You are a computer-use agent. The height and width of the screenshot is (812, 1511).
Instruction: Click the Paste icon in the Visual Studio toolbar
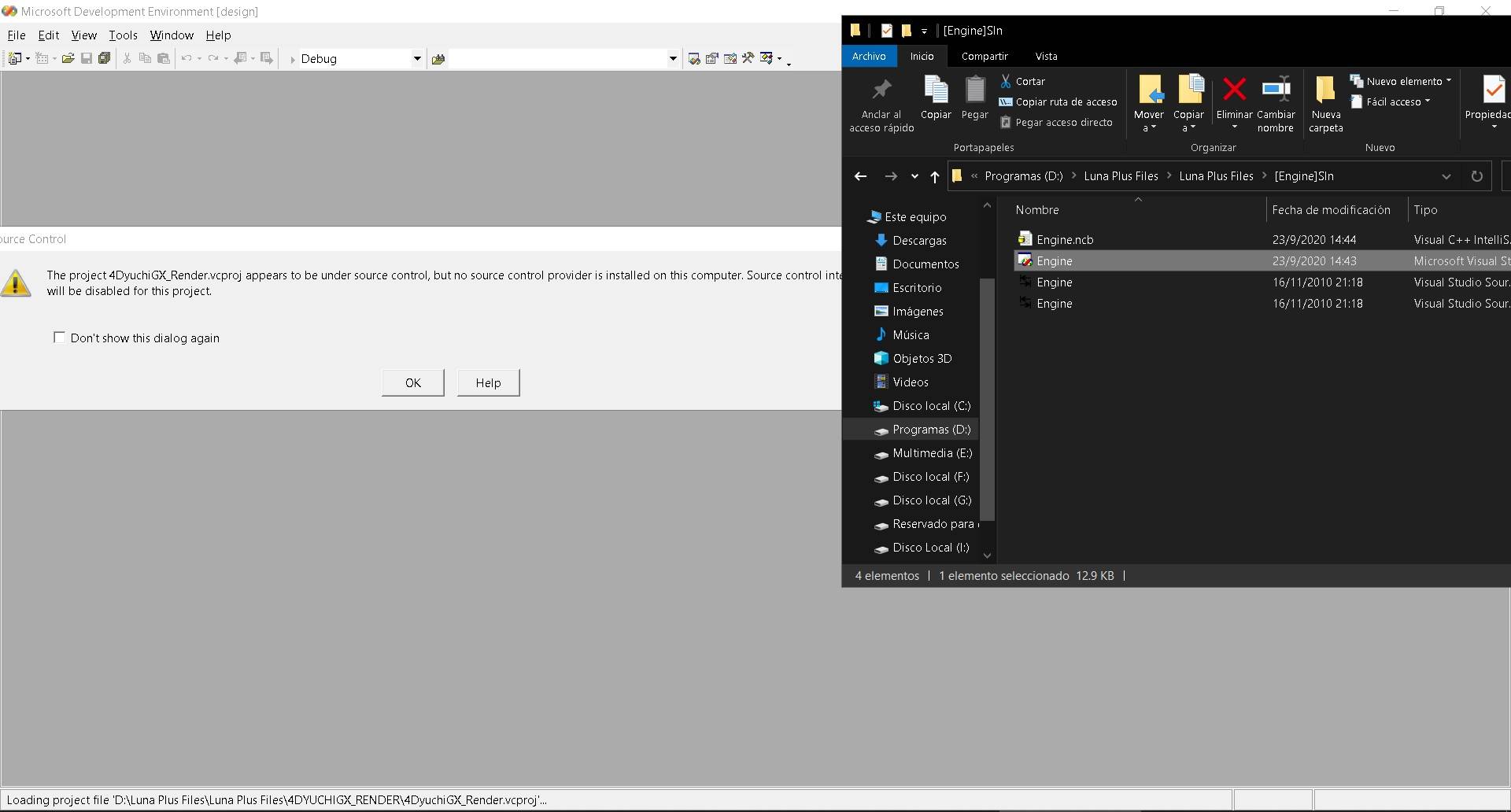point(164,58)
